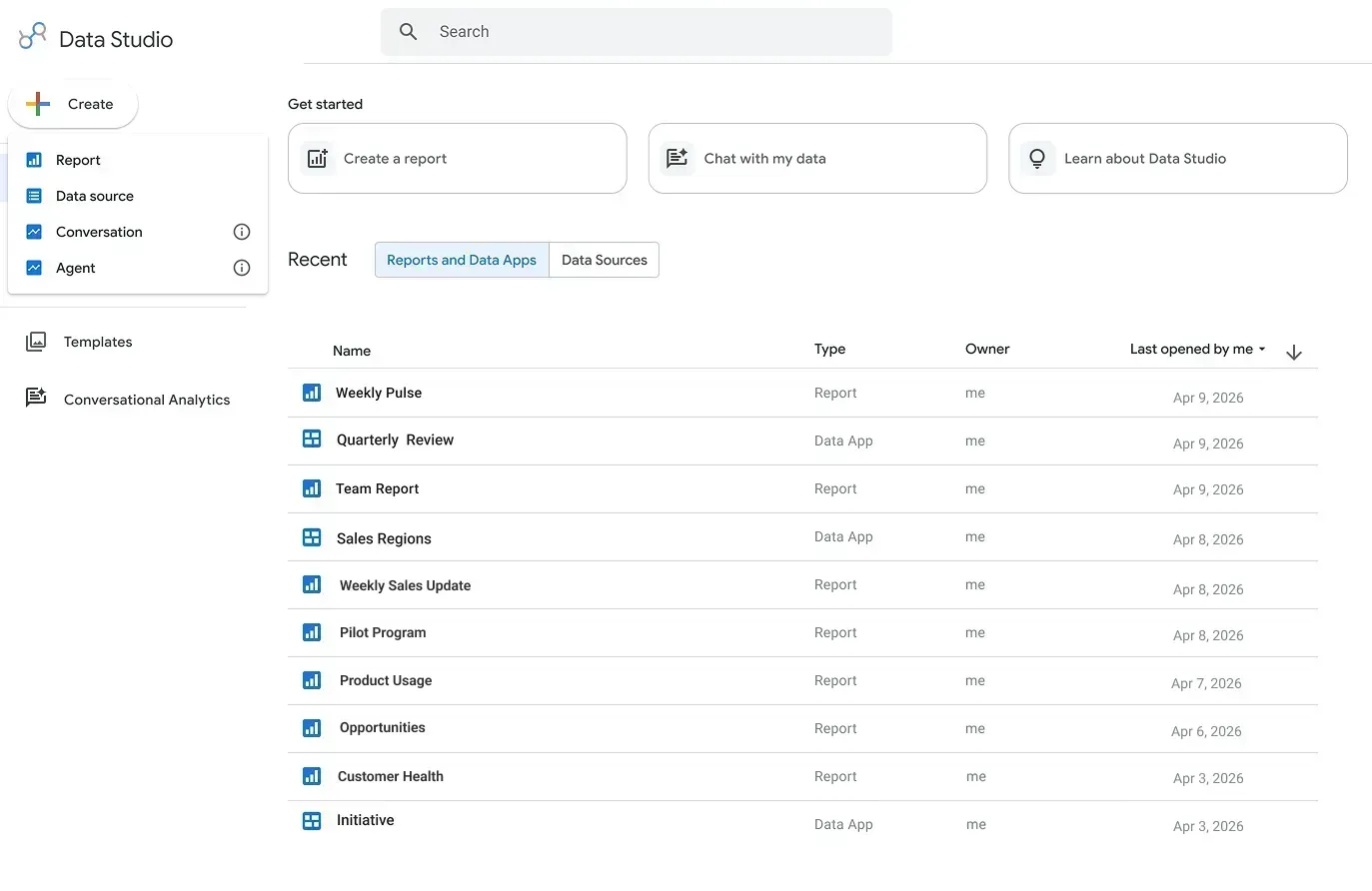Click the search magnifier icon
The image size is (1372, 891).
408,31
